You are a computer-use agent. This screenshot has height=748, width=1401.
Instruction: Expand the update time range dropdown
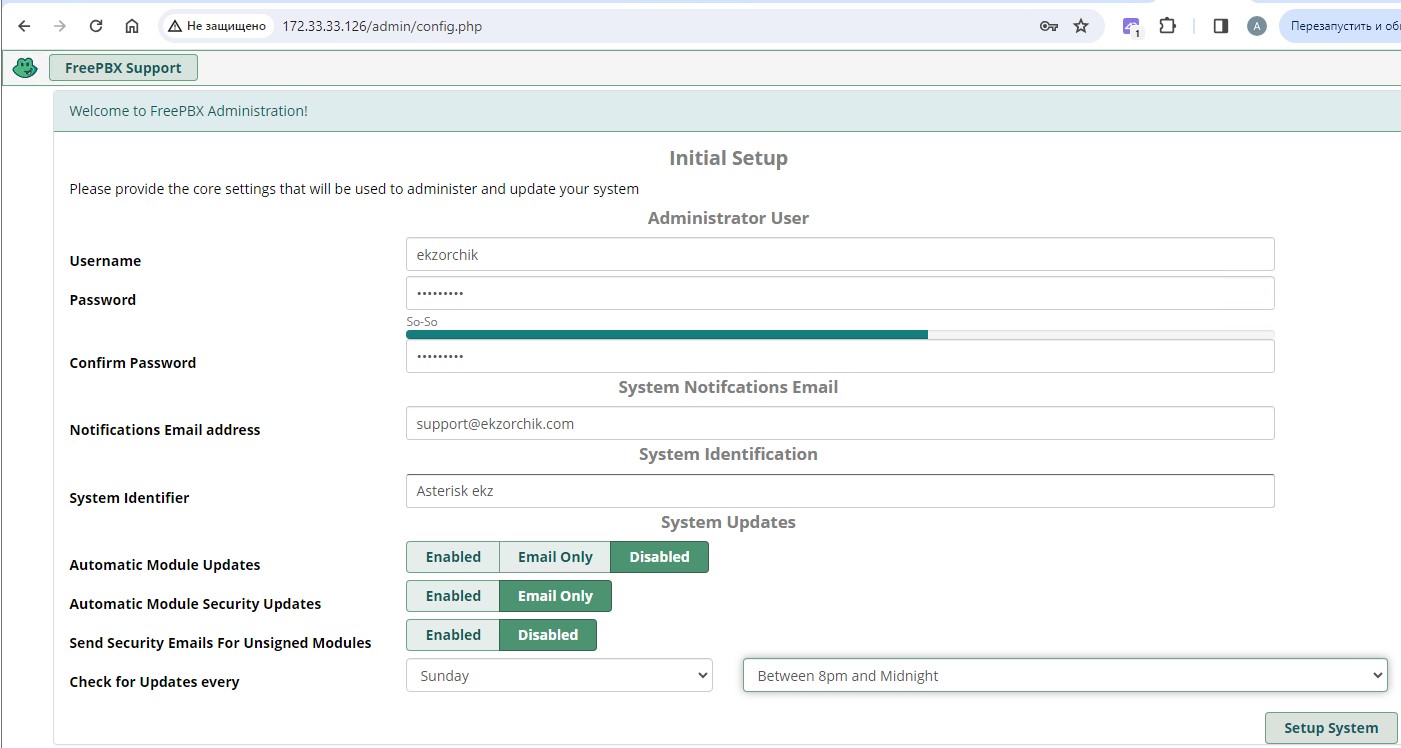pos(1064,676)
